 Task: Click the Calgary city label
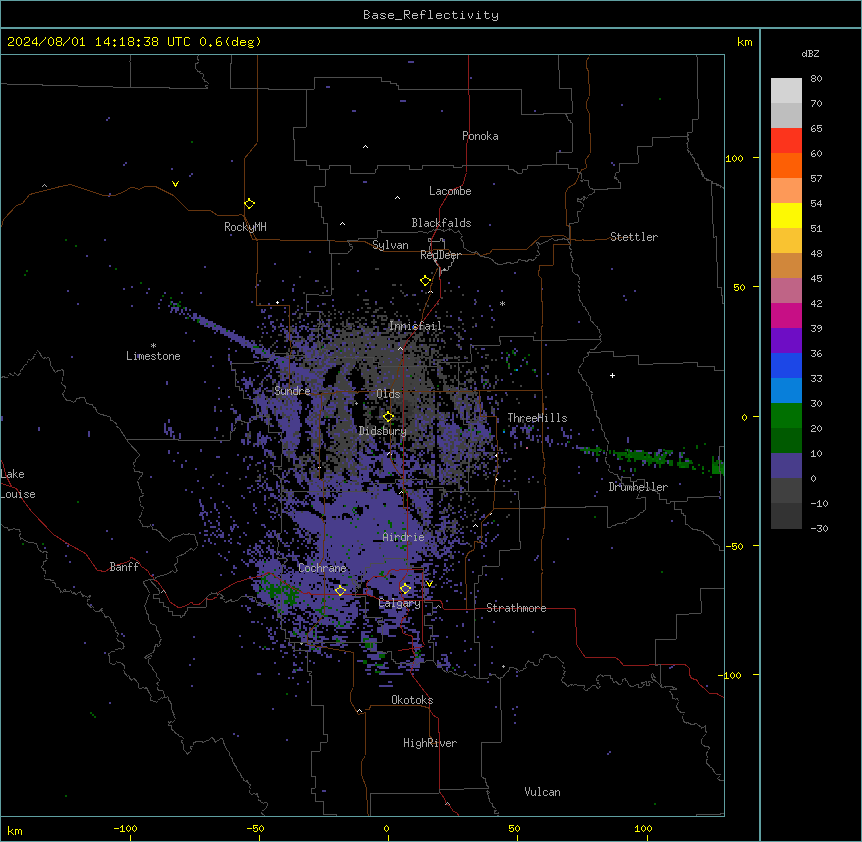[x=400, y=603]
